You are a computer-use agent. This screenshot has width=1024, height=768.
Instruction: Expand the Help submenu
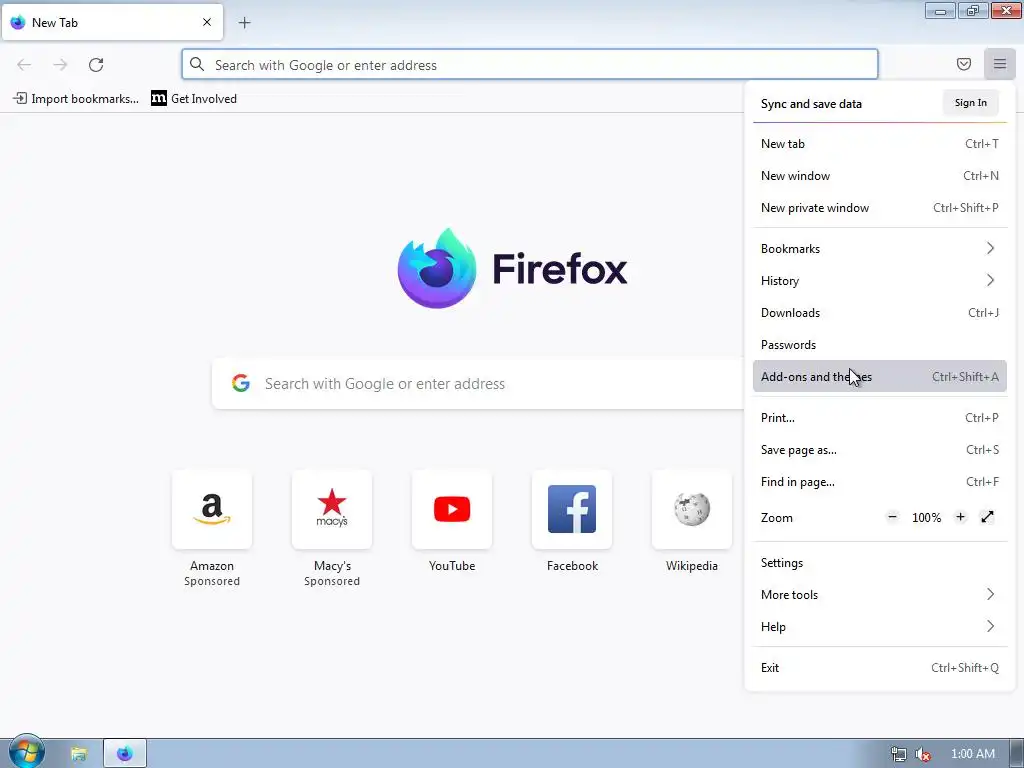tap(880, 627)
